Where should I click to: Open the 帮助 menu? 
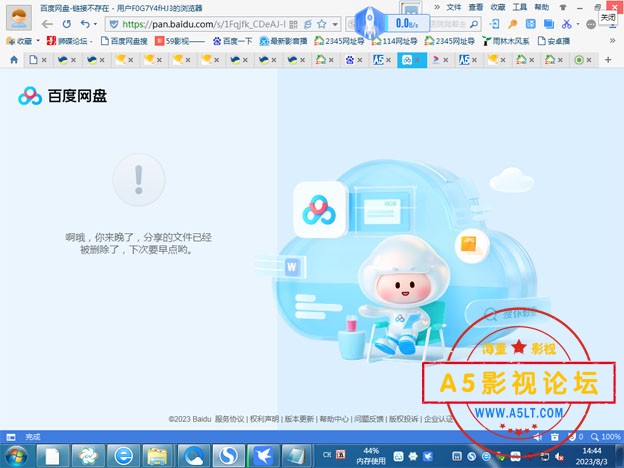[x=541, y=7]
